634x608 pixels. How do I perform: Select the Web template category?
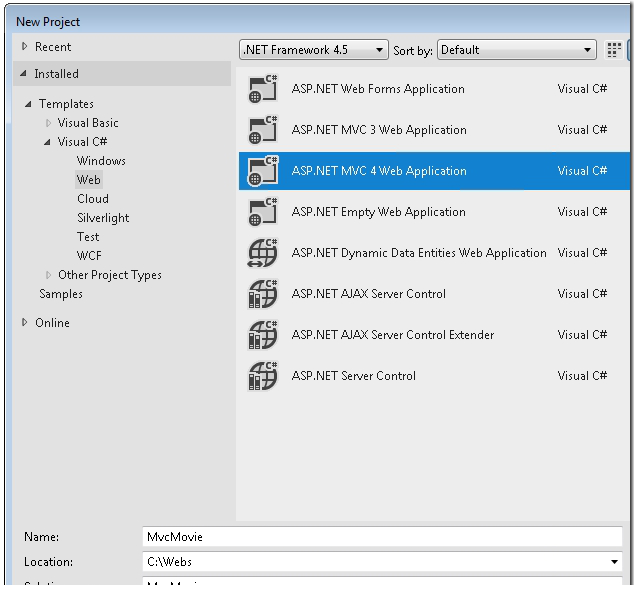pyautogui.click(x=89, y=179)
